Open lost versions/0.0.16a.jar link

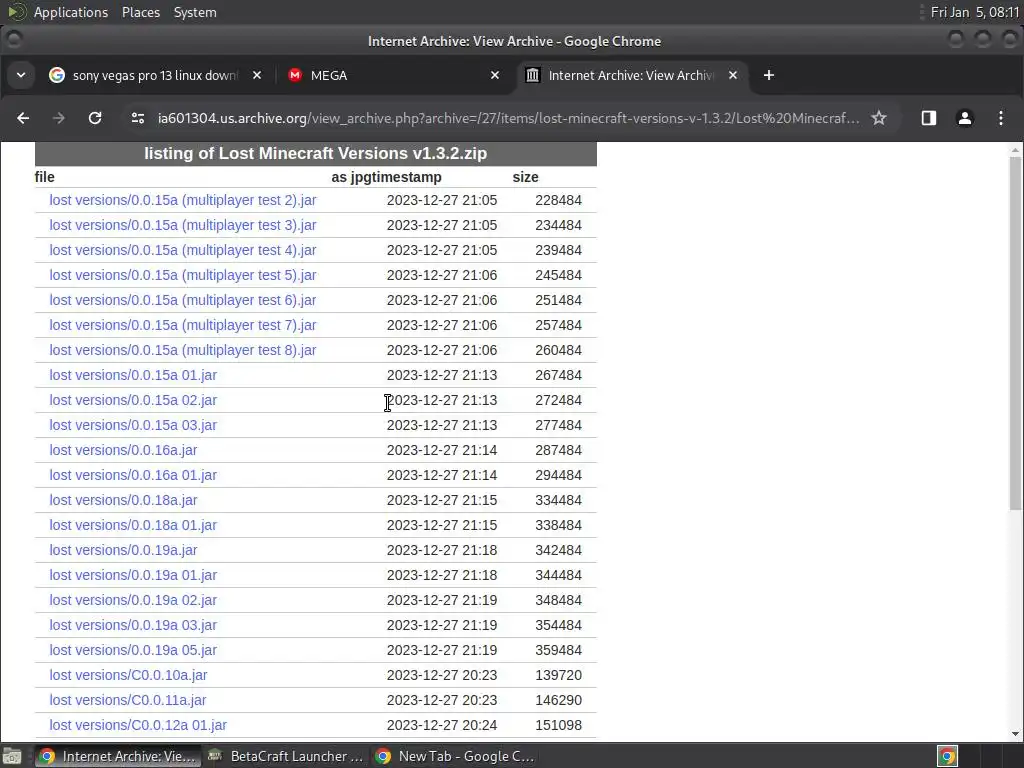(x=123, y=450)
